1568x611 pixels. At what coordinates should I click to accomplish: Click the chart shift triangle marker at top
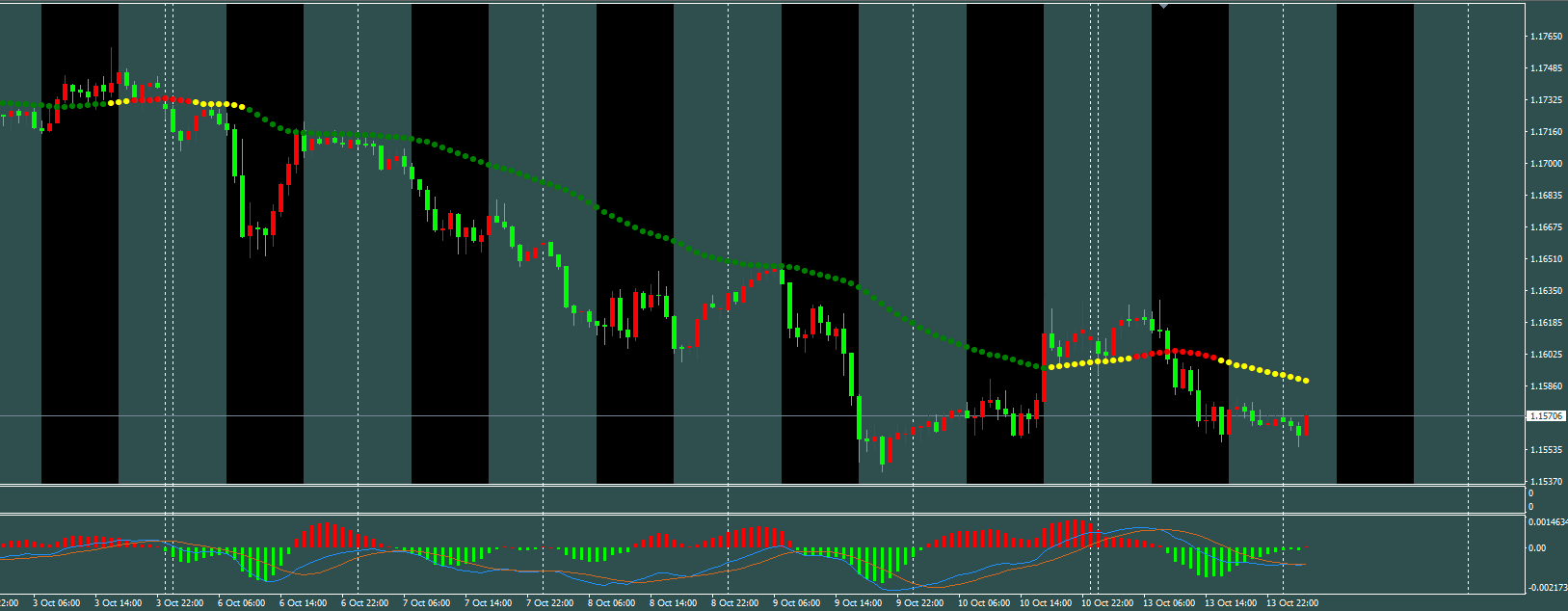pos(1163,6)
